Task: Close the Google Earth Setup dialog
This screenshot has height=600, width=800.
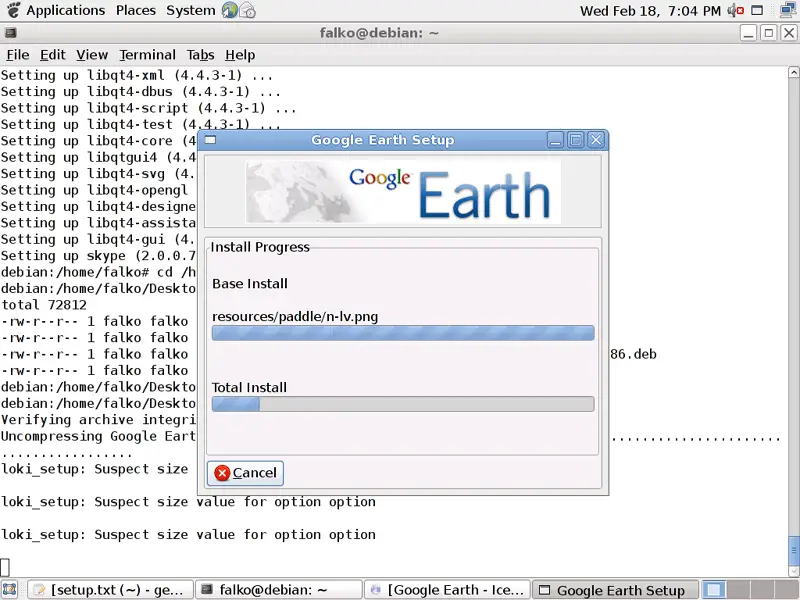Action: (596, 140)
